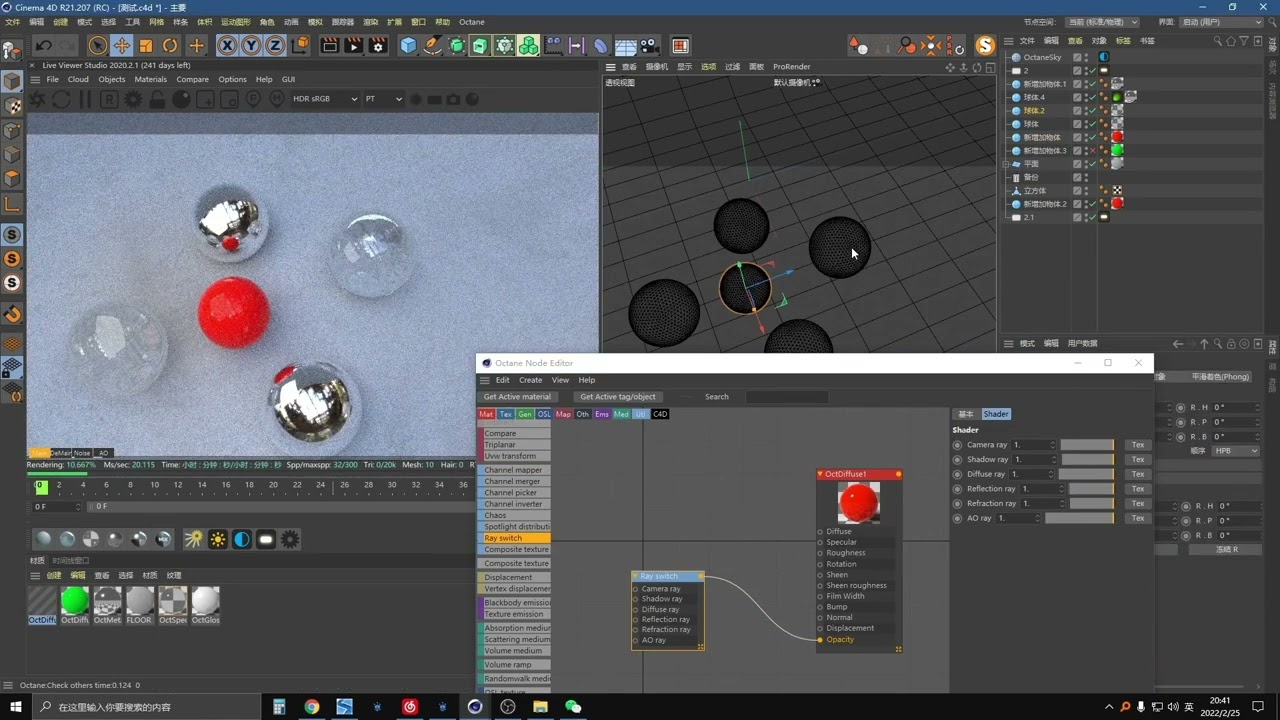Switch to Shader tab in node properties
Screen dimensions: 1280x720
(x=996, y=414)
